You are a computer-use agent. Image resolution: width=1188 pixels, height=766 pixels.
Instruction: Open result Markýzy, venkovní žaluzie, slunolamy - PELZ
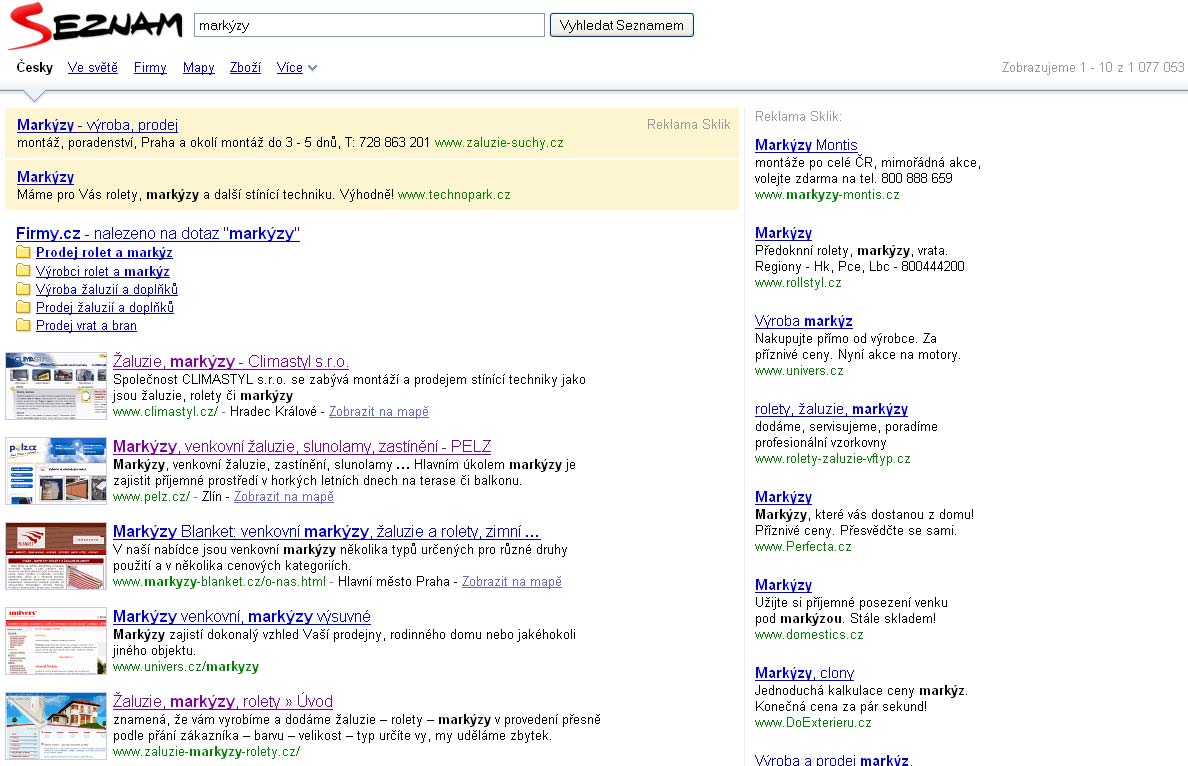(302, 446)
